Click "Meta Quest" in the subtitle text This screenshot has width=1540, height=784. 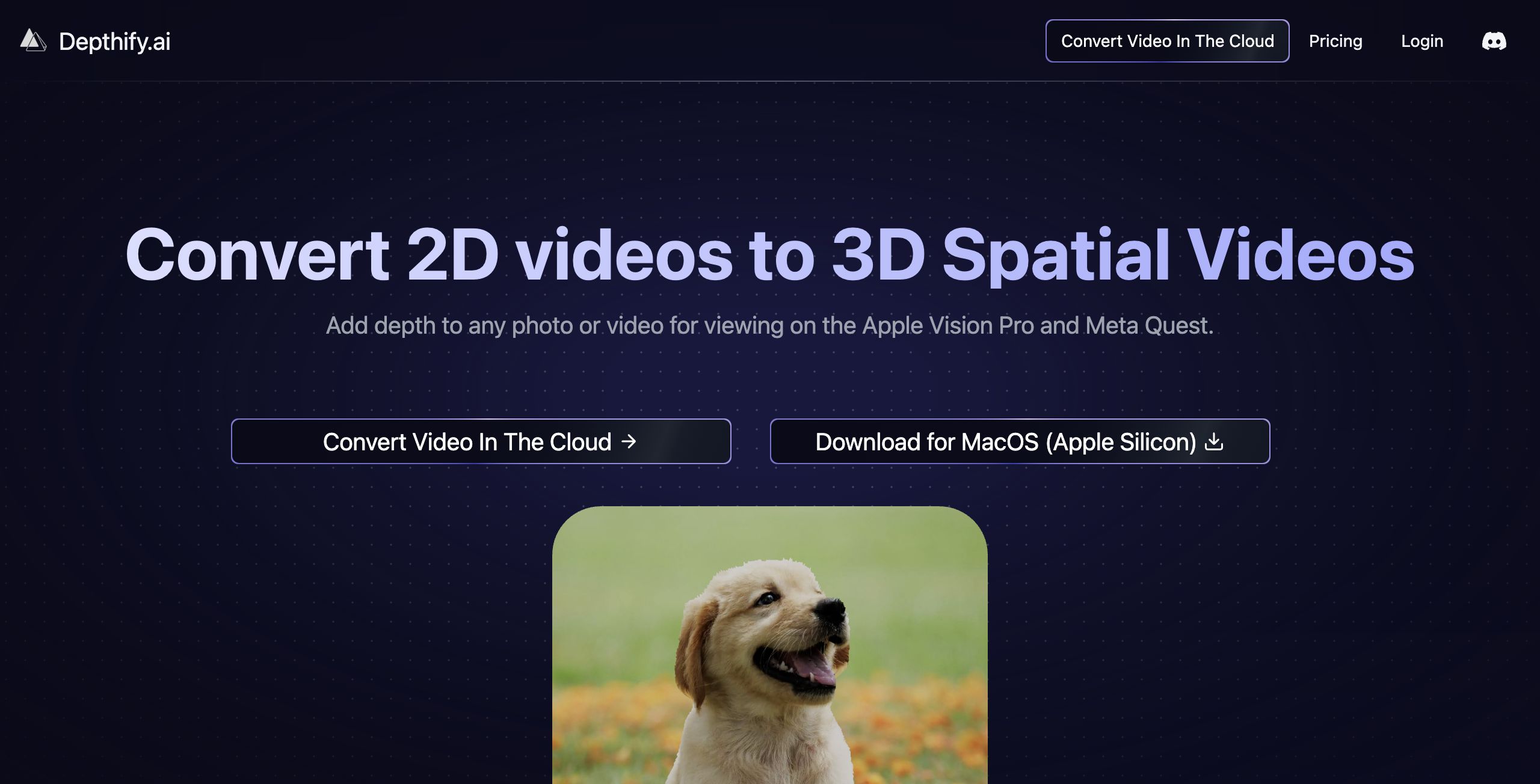(x=1148, y=325)
